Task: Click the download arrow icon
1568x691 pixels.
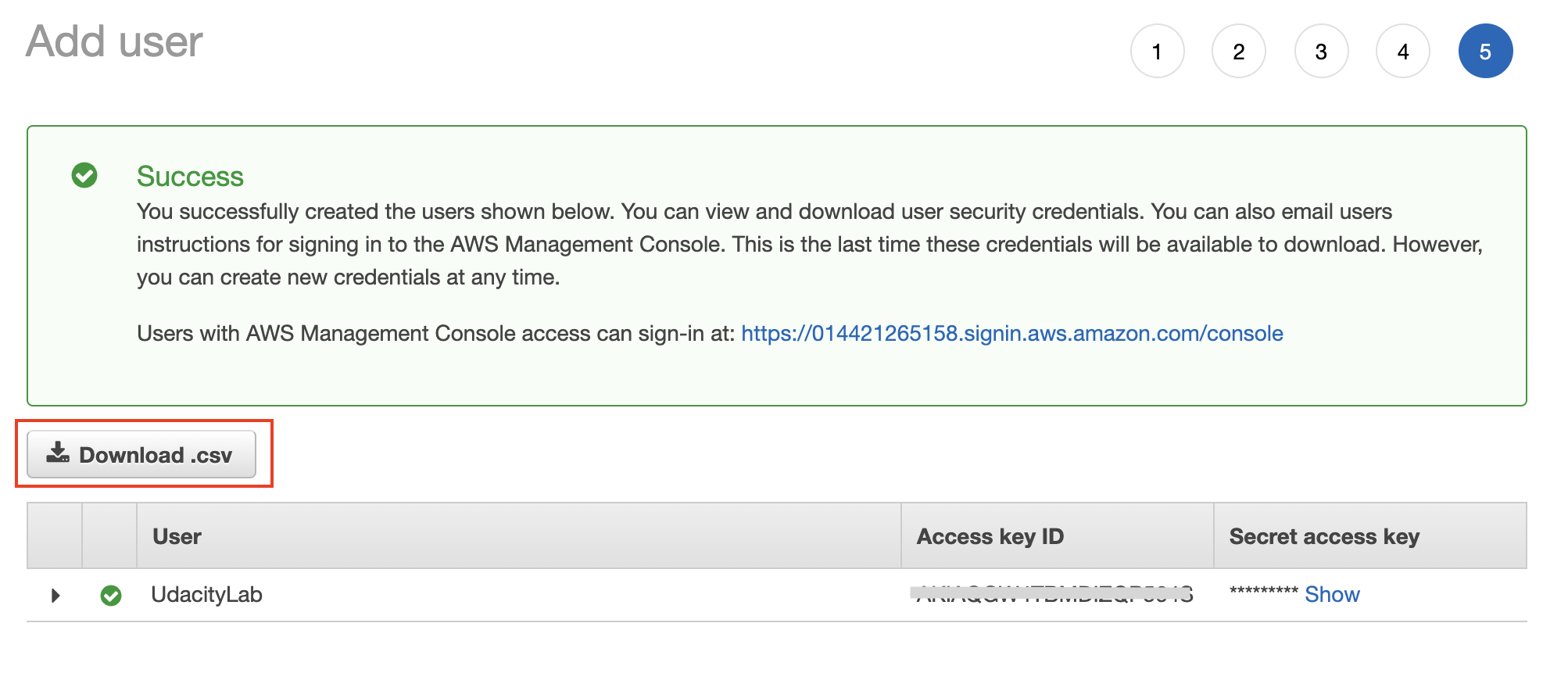Action: [x=58, y=453]
